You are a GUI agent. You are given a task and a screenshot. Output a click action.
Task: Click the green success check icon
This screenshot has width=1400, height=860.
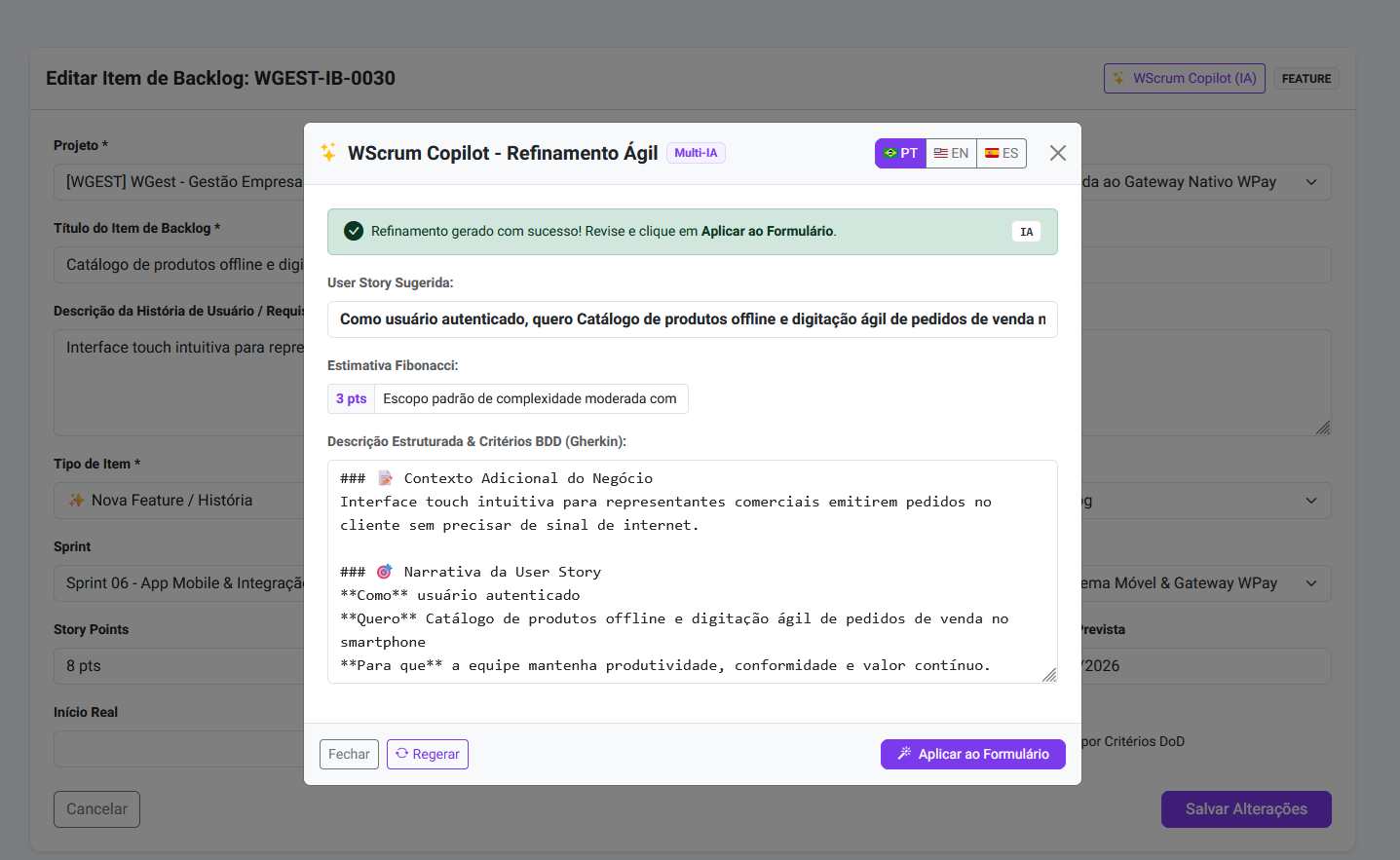pos(354,231)
